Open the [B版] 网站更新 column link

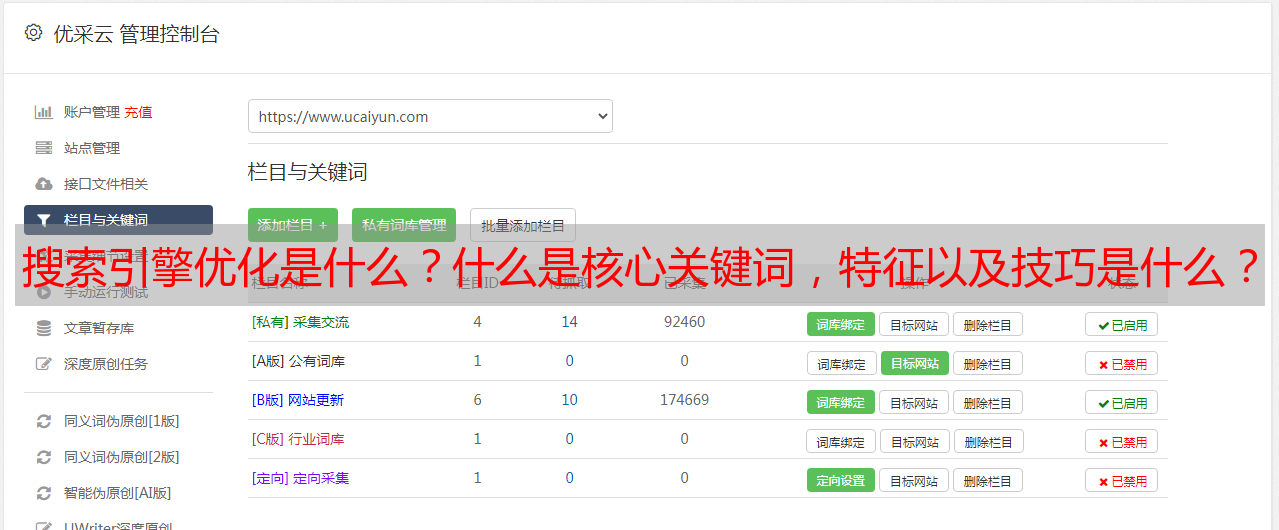(297, 400)
